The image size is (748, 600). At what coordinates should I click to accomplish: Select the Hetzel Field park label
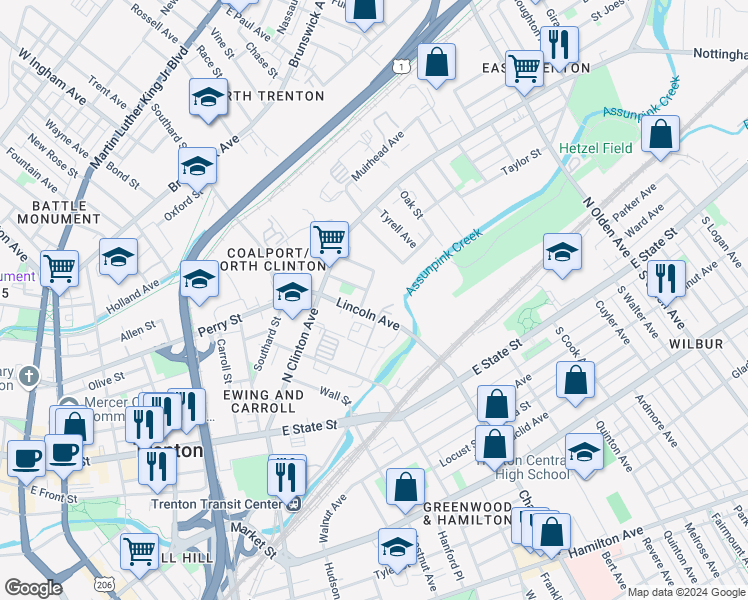pyautogui.click(x=596, y=148)
